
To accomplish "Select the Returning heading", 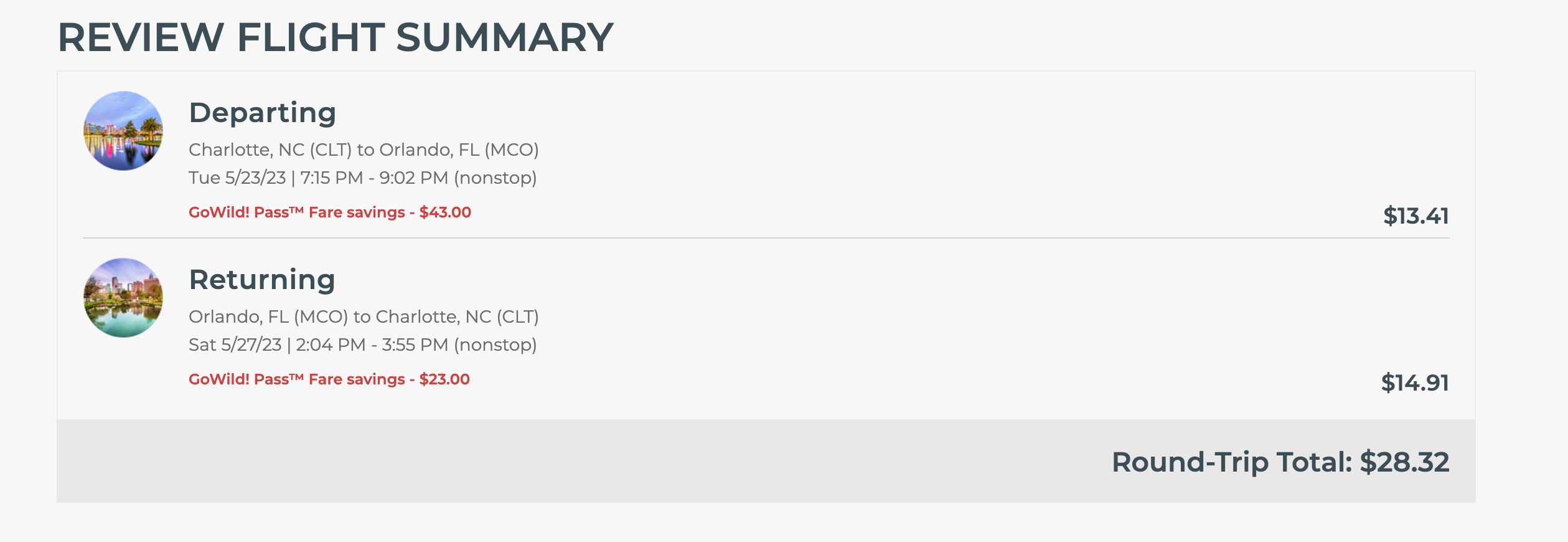I will (x=262, y=280).
